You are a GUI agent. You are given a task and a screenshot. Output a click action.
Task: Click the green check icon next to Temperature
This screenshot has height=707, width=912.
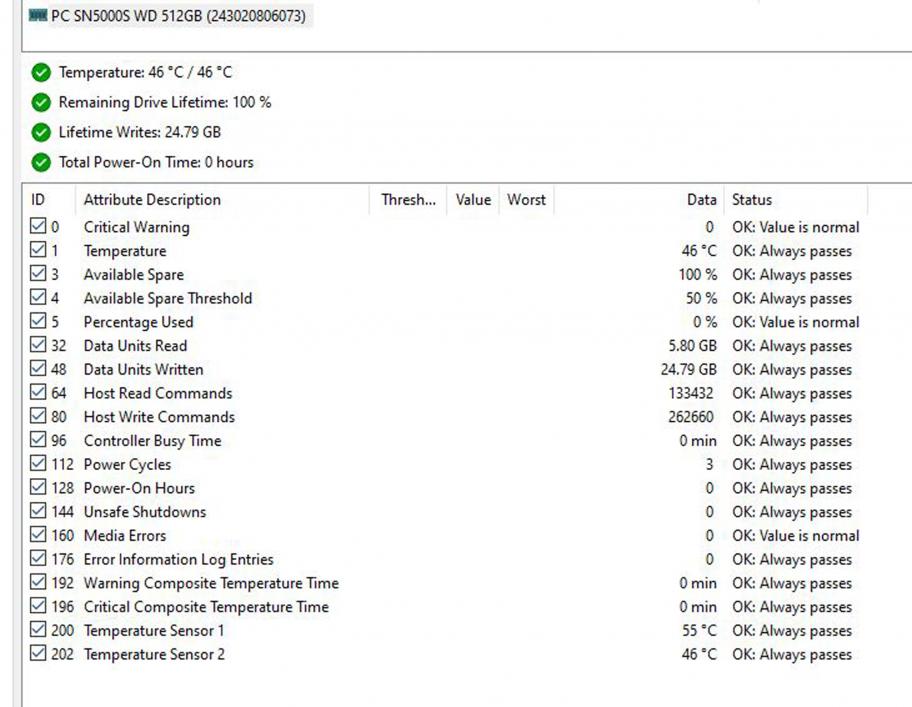pyautogui.click(x=41, y=72)
